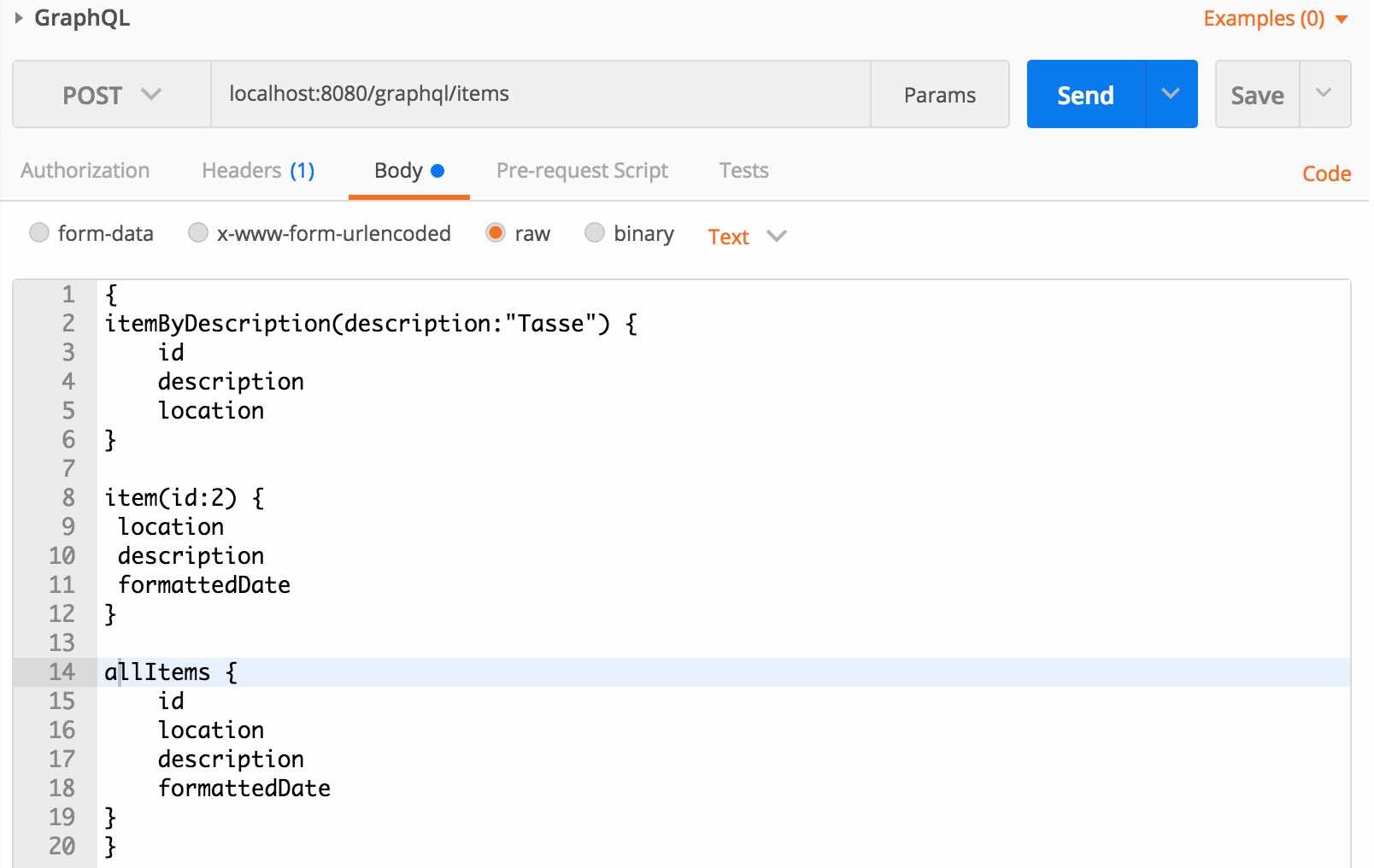1374x868 pixels.
Task: Click the request URL input field
Action: pyautogui.click(x=540, y=94)
